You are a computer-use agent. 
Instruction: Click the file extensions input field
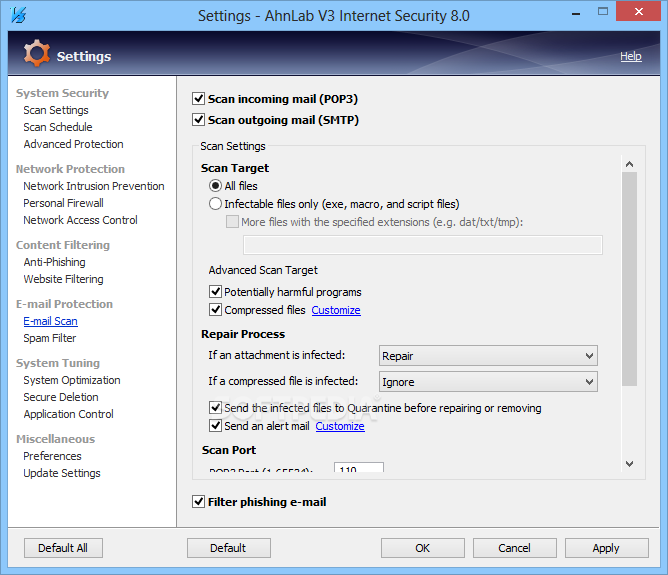pos(423,245)
